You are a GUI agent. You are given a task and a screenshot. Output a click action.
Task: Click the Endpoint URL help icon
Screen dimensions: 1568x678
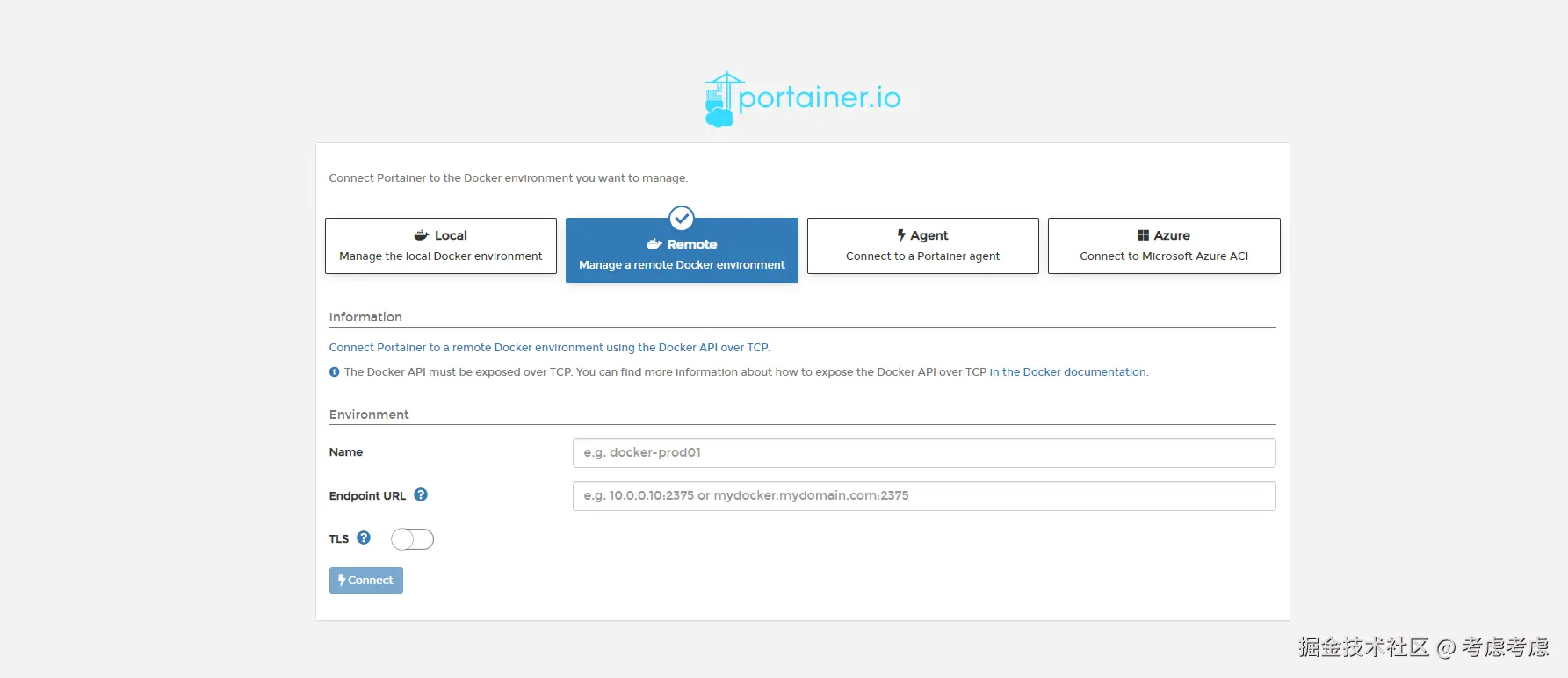tap(421, 494)
